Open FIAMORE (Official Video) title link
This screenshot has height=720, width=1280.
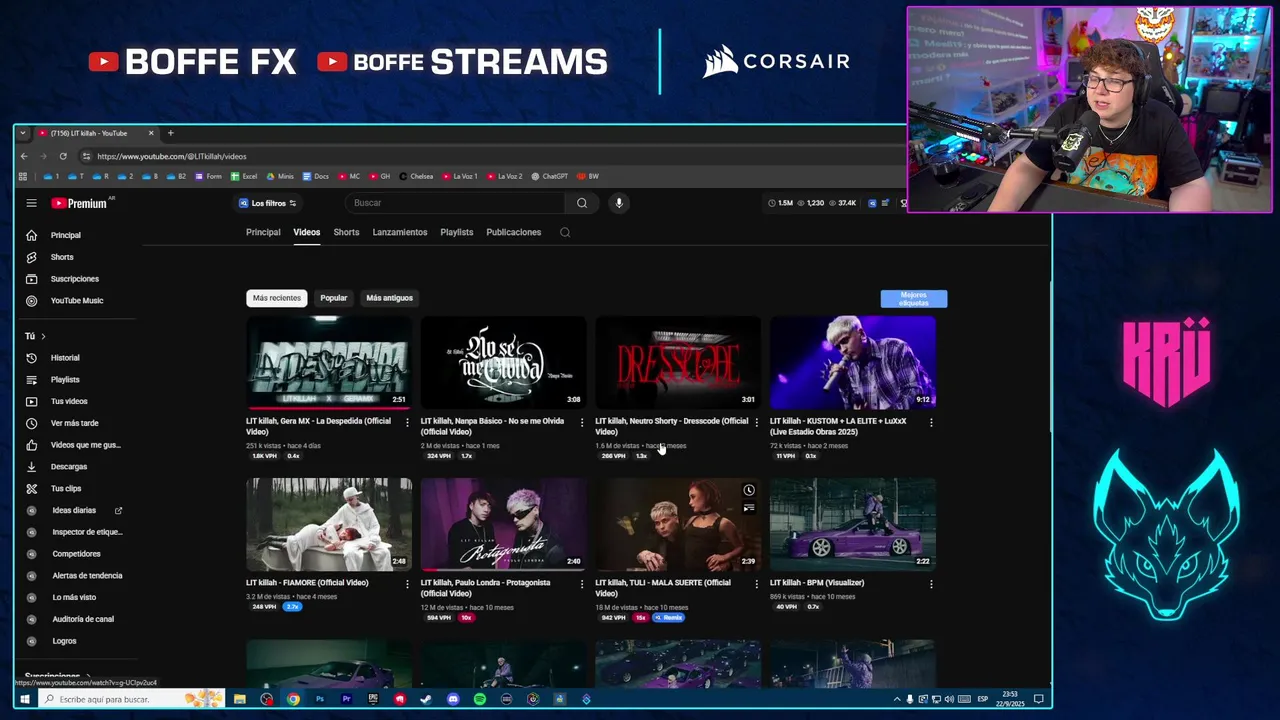tap(306, 583)
